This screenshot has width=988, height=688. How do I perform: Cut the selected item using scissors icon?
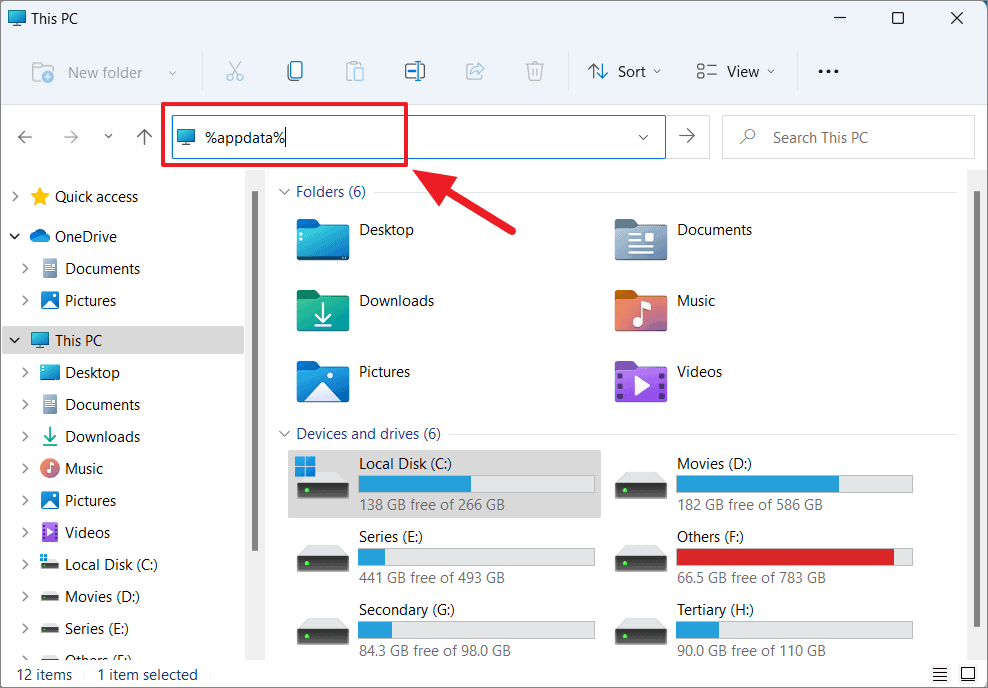(235, 71)
